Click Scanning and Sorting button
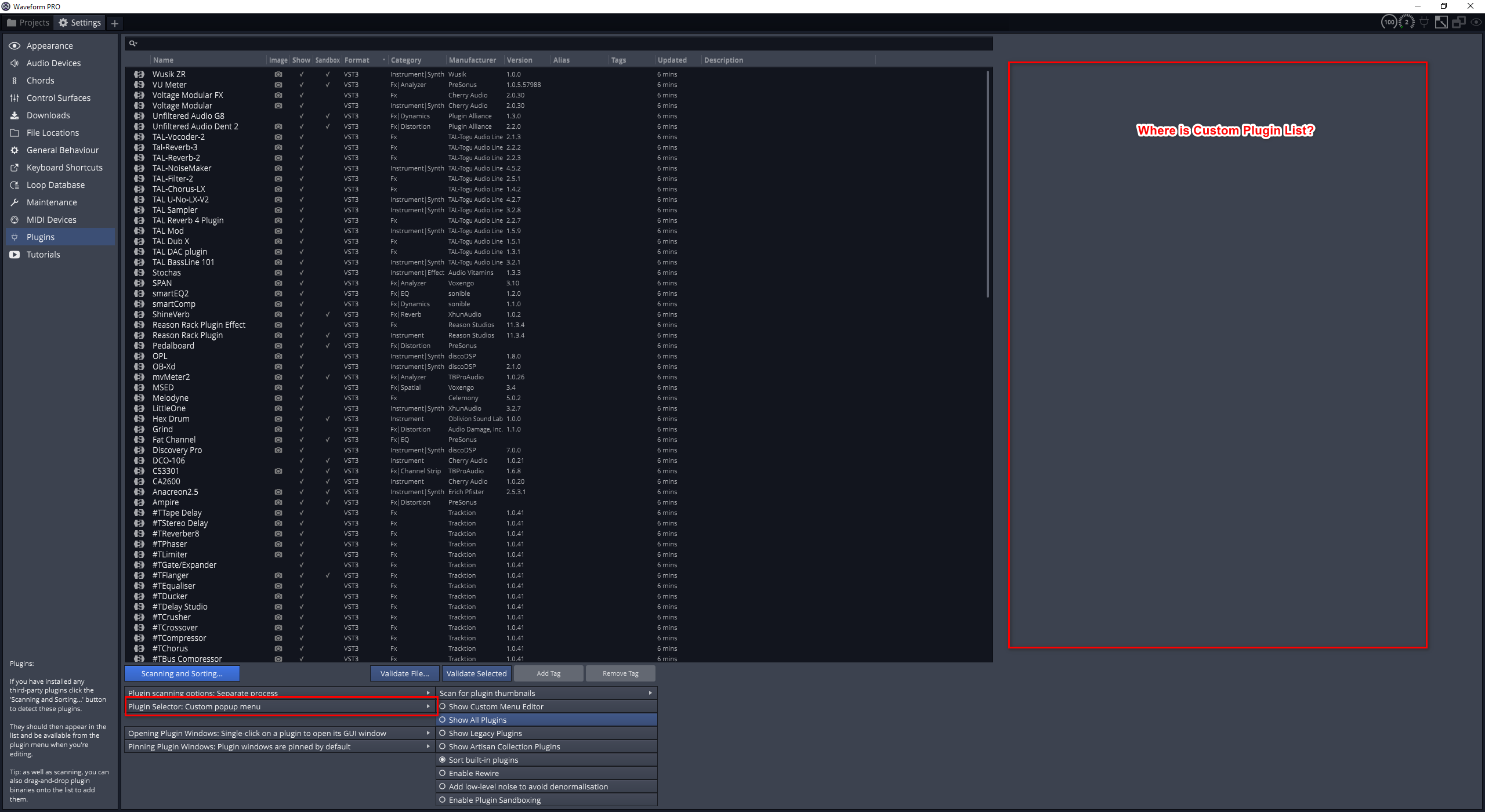The height and width of the screenshot is (812, 1485). pos(182,673)
